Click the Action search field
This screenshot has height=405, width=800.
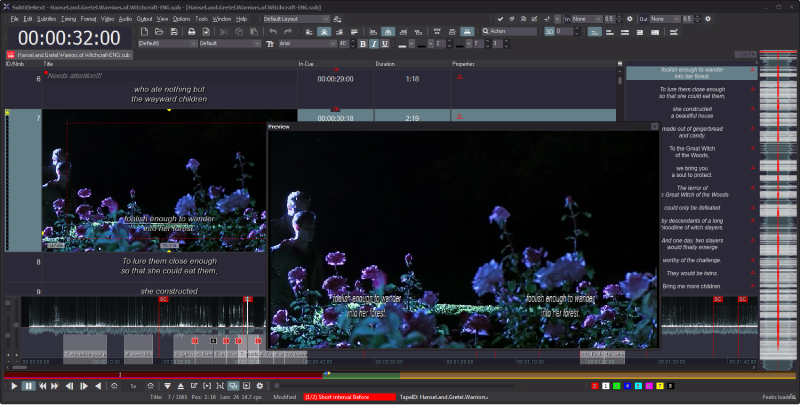(x=509, y=32)
